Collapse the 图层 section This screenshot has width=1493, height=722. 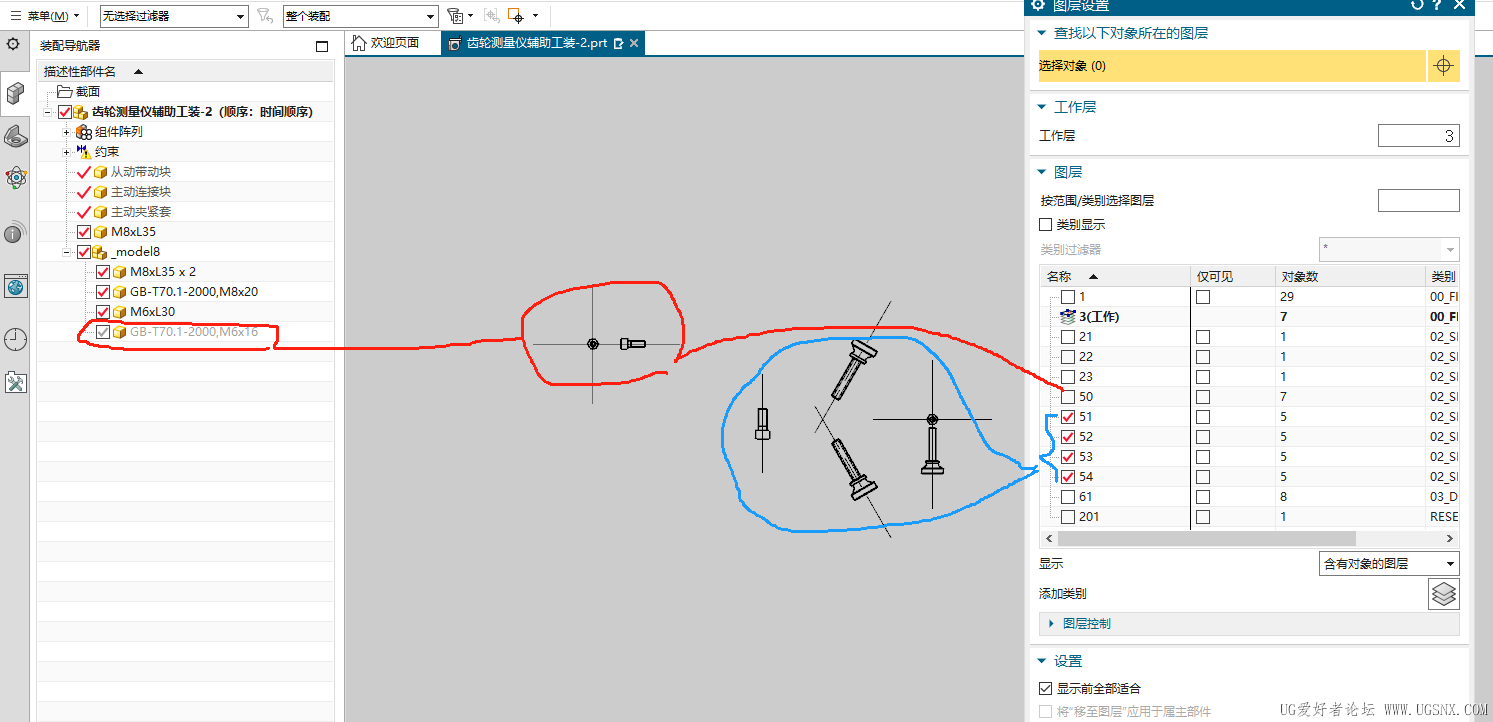click(1042, 172)
